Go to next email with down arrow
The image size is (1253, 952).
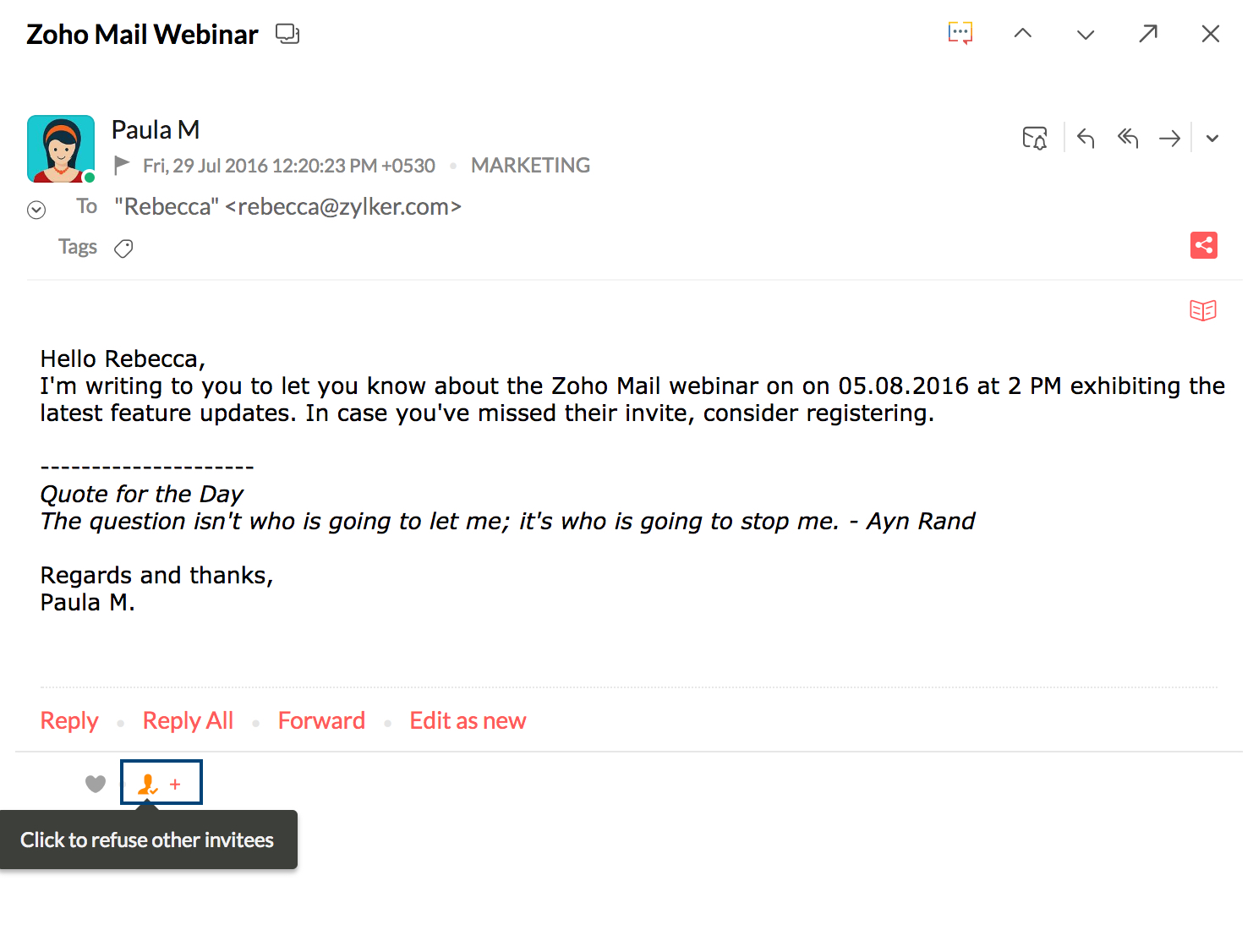[x=1086, y=34]
